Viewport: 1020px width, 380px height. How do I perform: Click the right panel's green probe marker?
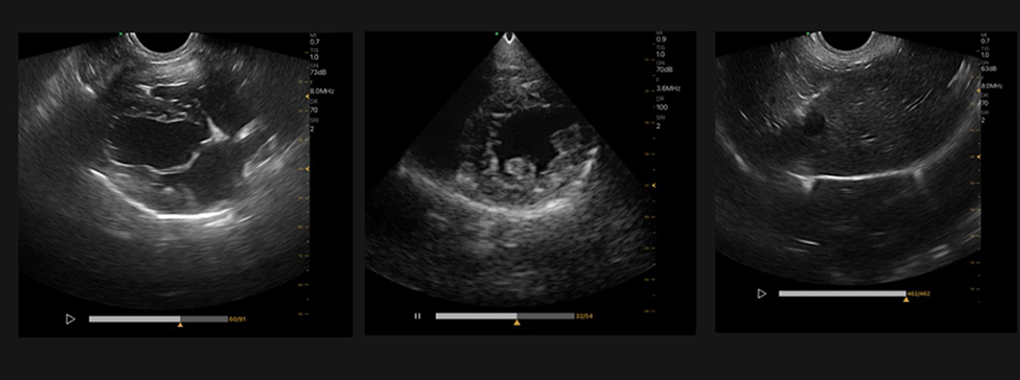(x=808, y=33)
